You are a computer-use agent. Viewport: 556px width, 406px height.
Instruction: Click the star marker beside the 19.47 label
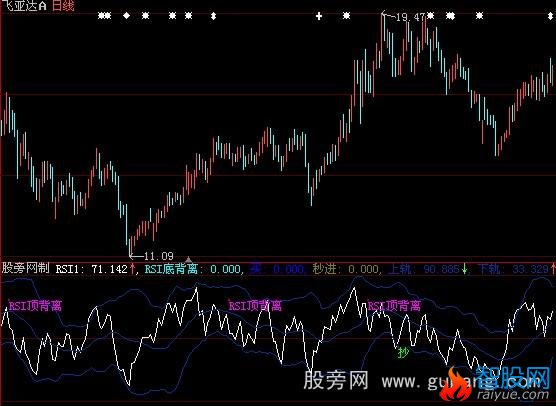(x=430, y=16)
